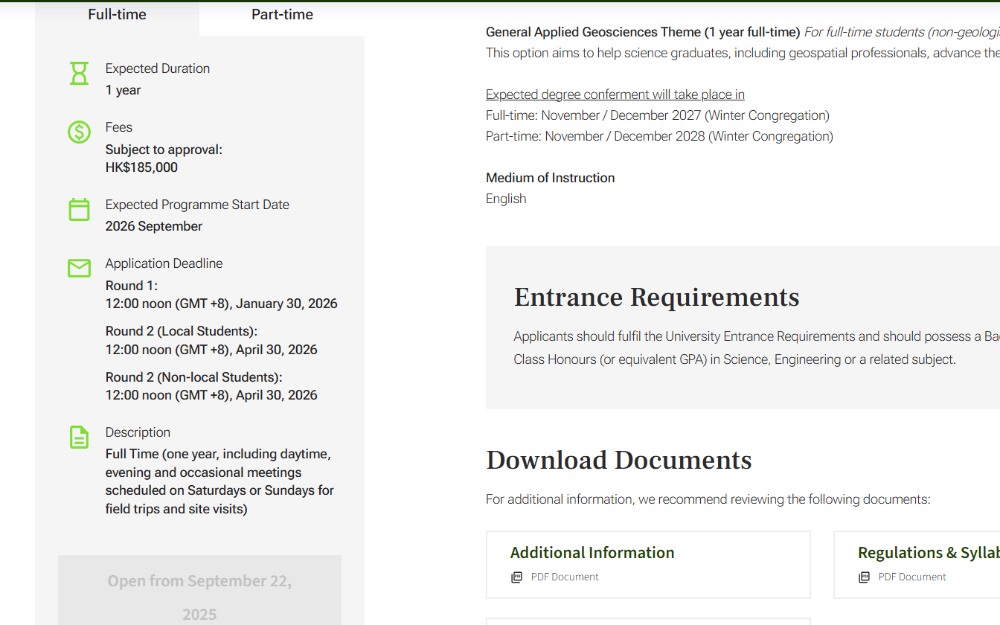Click the envelope Application Deadline icon

pos(79,268)
